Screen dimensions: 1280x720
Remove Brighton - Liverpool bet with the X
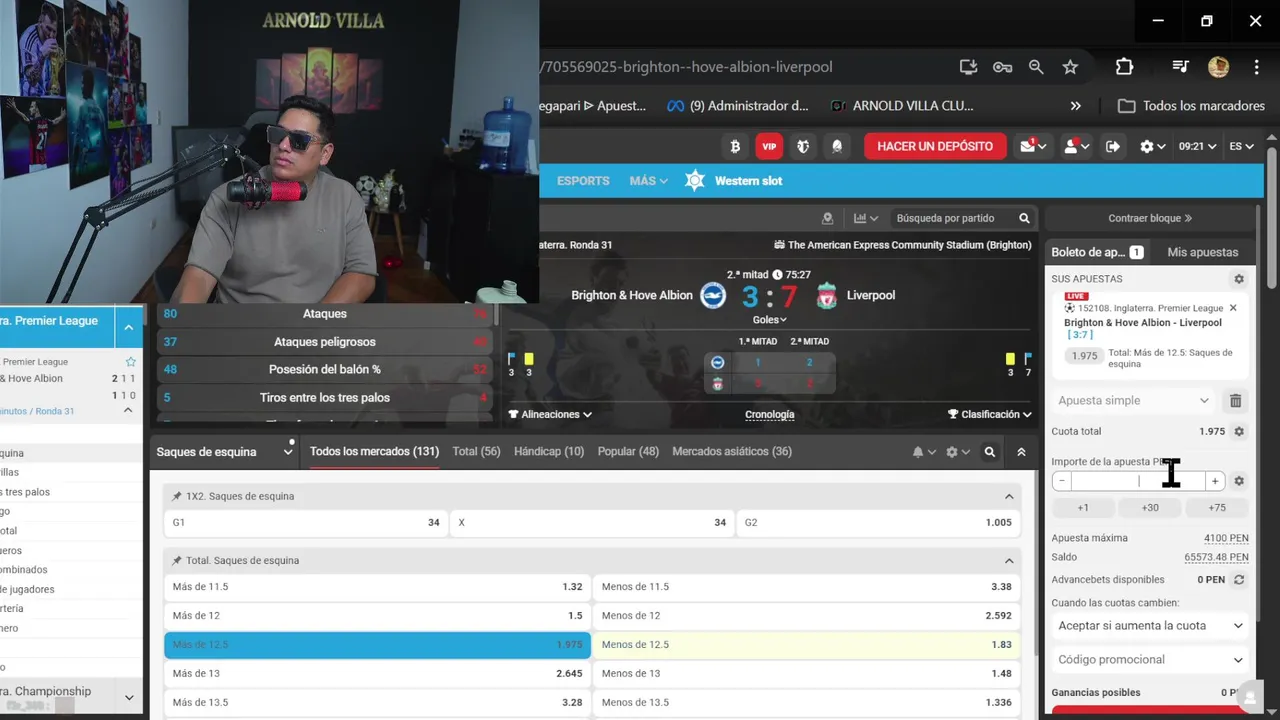(1233, 308)
